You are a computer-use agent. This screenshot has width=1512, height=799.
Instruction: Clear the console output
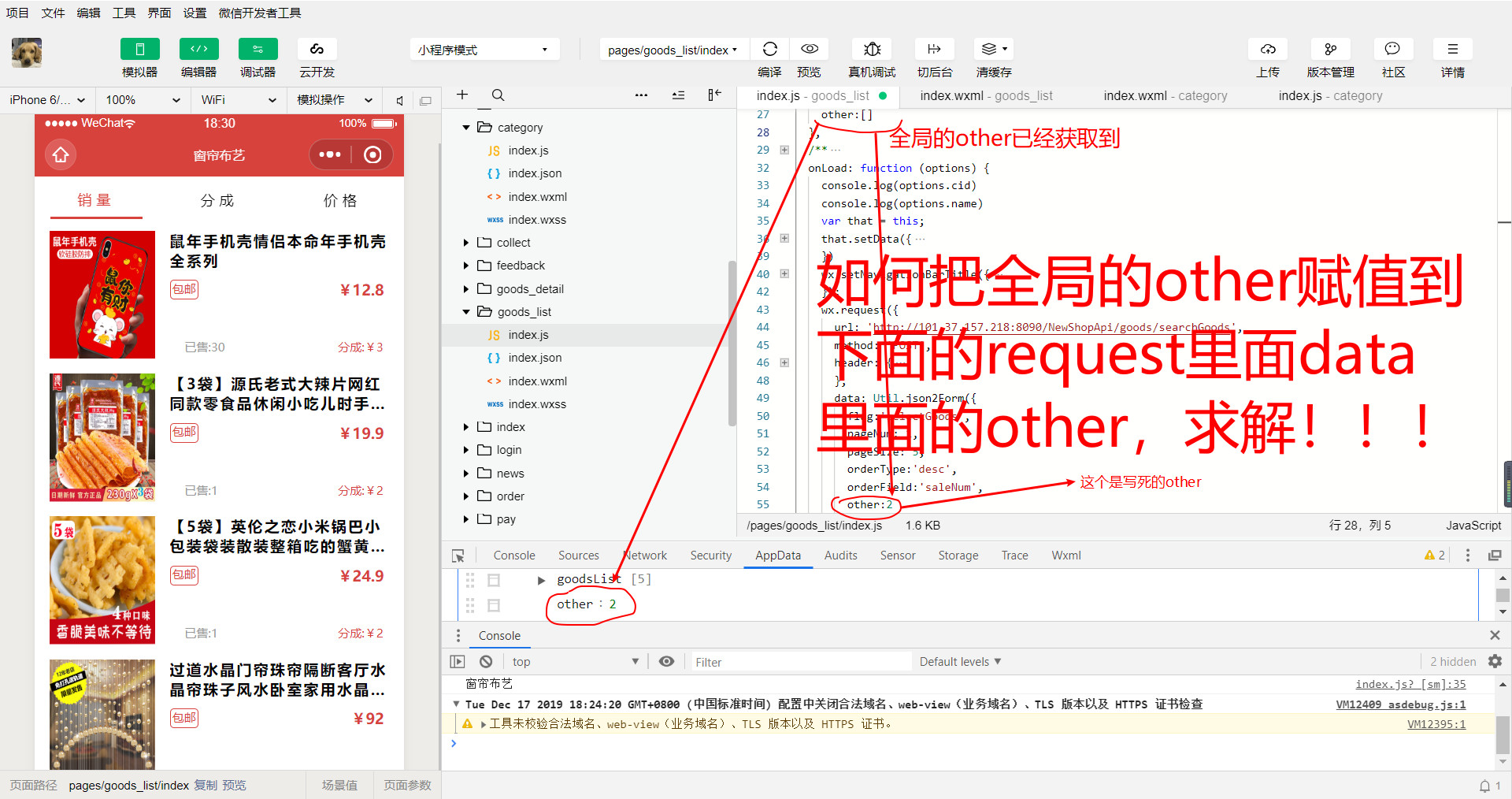(x=486, y=662)
